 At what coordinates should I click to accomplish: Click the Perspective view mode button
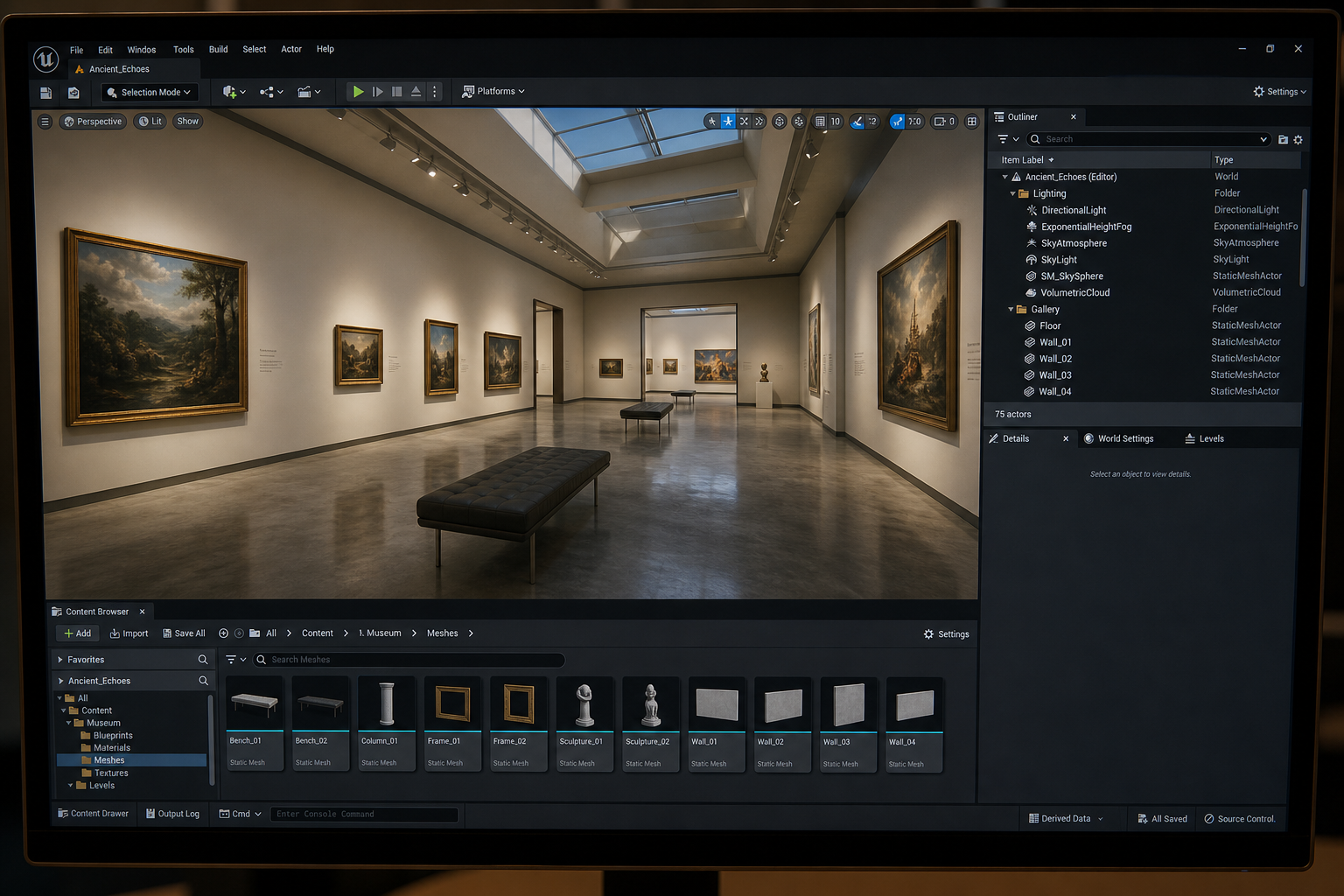93,122
